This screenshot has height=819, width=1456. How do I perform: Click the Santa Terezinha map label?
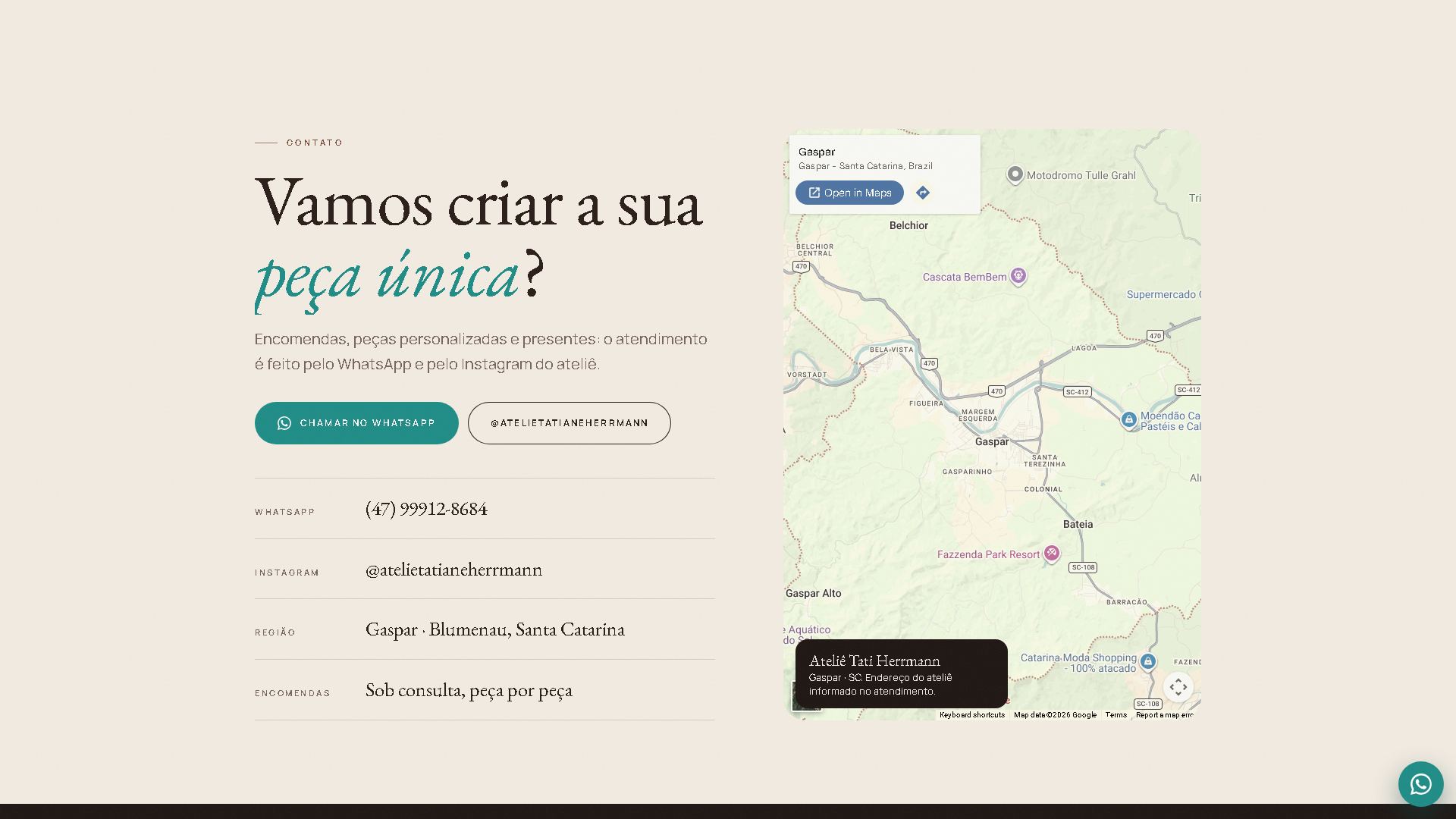(1044, 460)
